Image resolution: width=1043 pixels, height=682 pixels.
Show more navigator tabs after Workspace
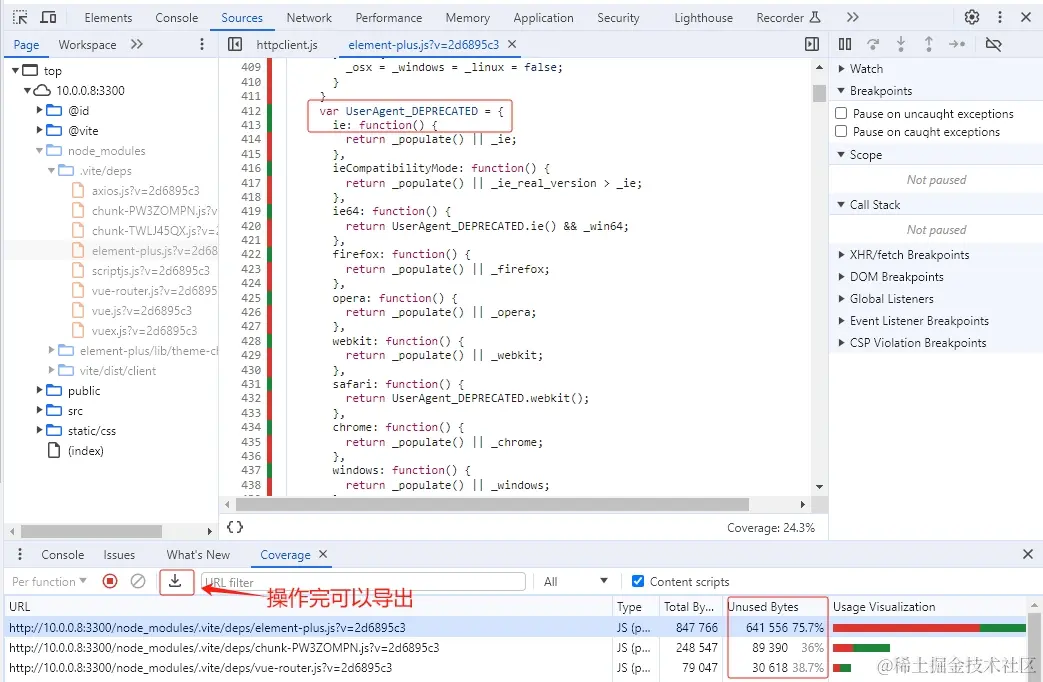(136, 45)
